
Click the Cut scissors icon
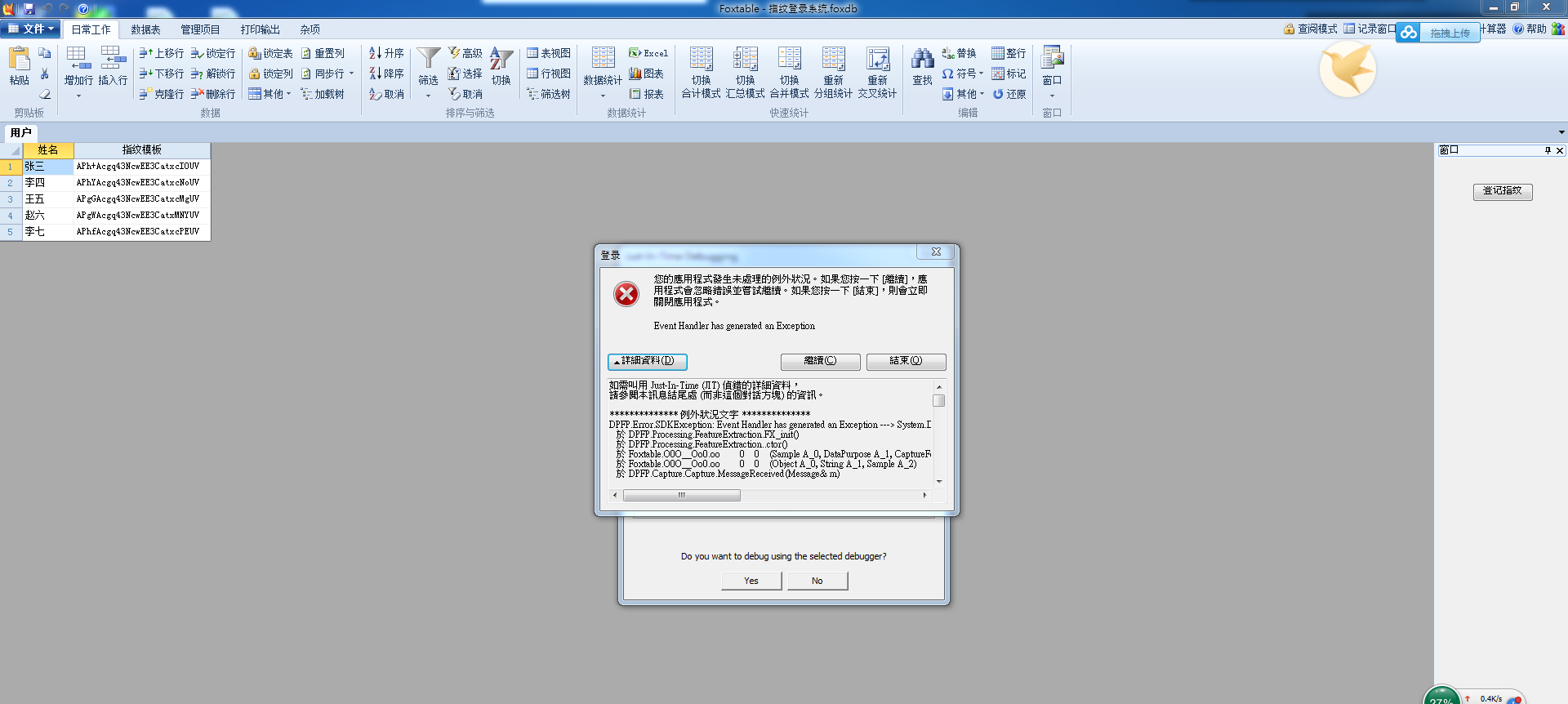pos(45,74)
